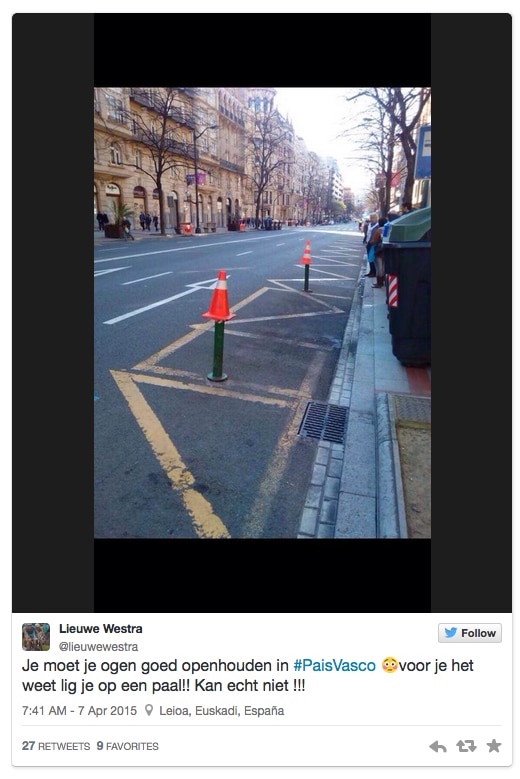This screenshot has width=520, height=779.
Task: Click the location pin icon
Action: click(x=149, y=710)
